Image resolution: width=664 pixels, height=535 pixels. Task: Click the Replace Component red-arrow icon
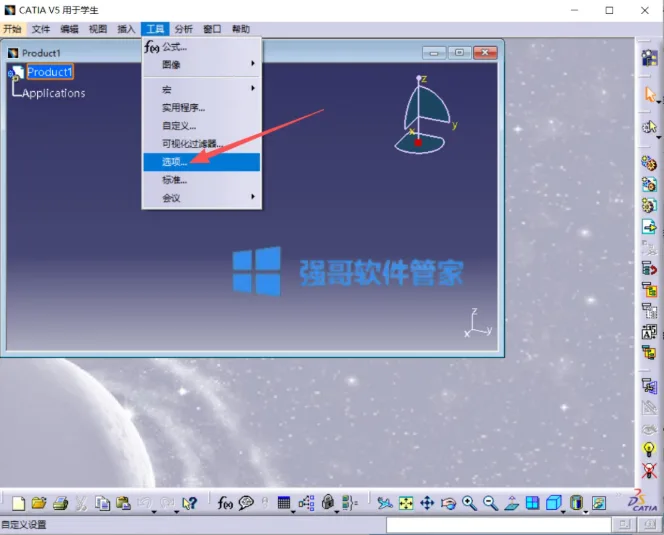click(x=649, y=269)
